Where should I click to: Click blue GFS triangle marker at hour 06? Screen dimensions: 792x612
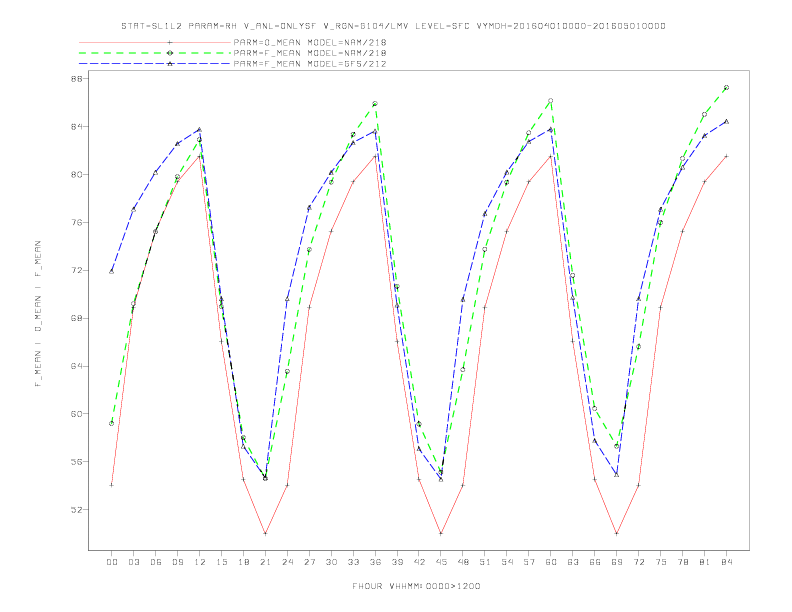(x=156, y=172)
